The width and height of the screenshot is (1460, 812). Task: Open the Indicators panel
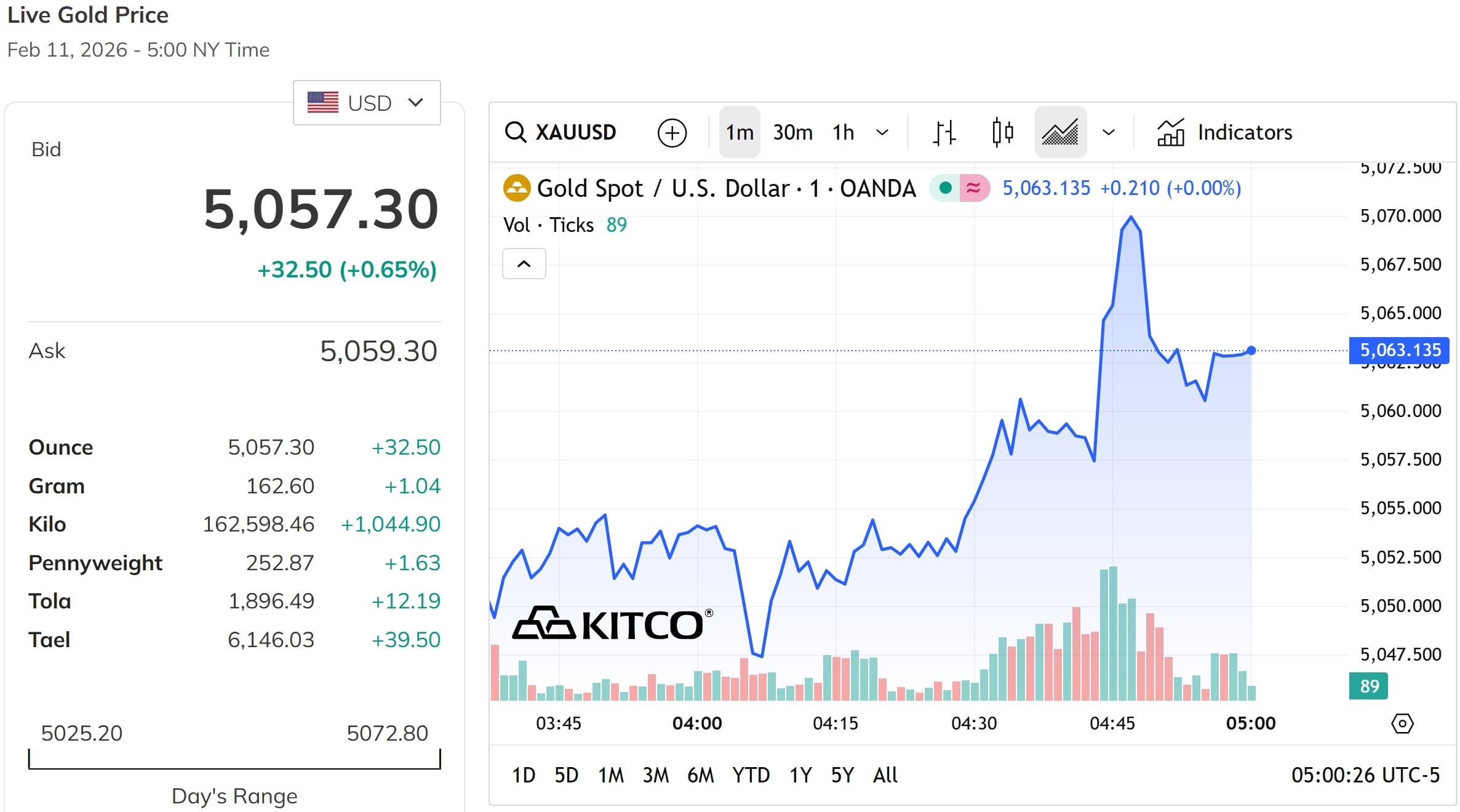1225,132
